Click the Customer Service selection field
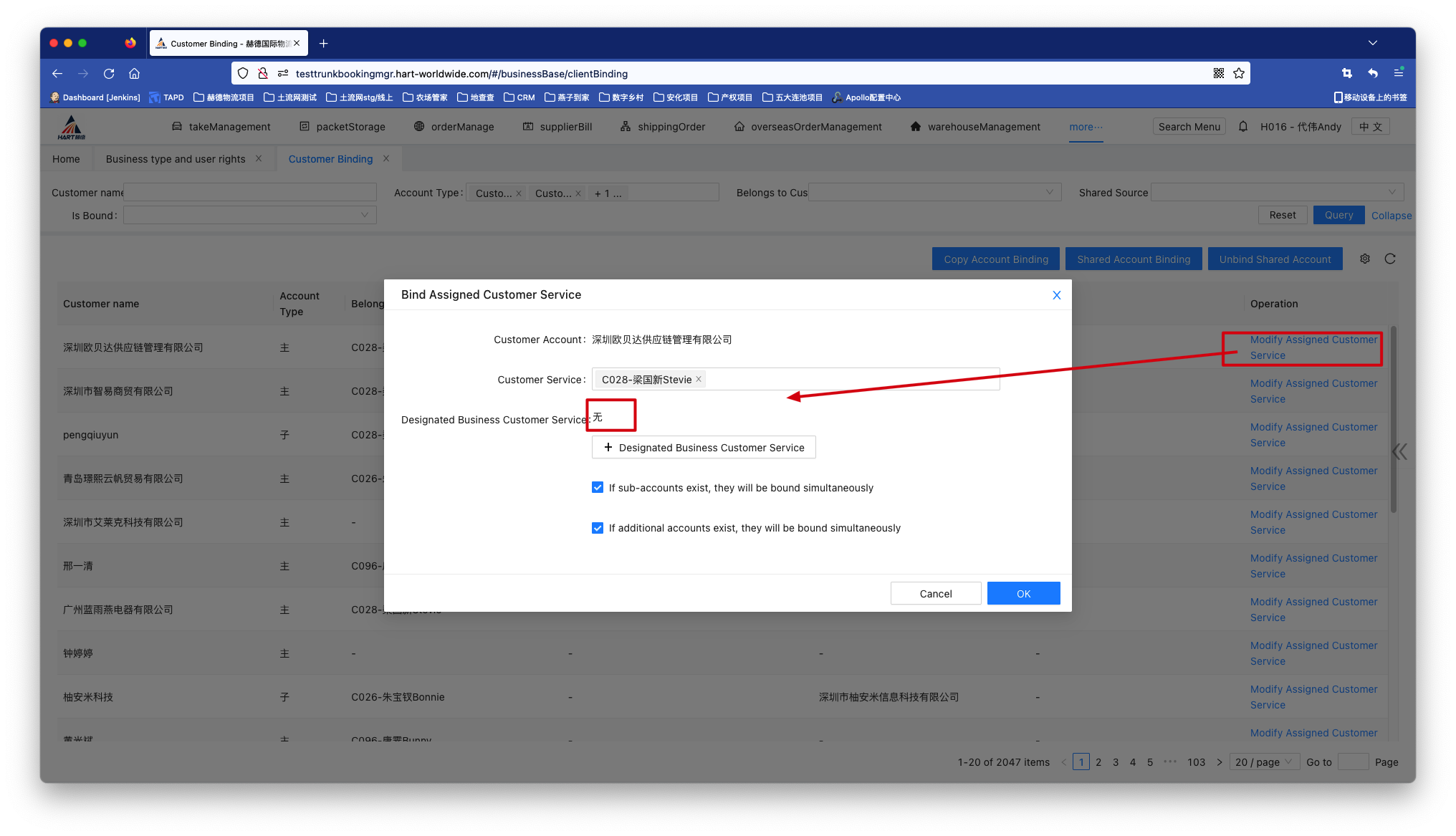Viewport: 1456px width, 836px height. [x=853, y=380]
